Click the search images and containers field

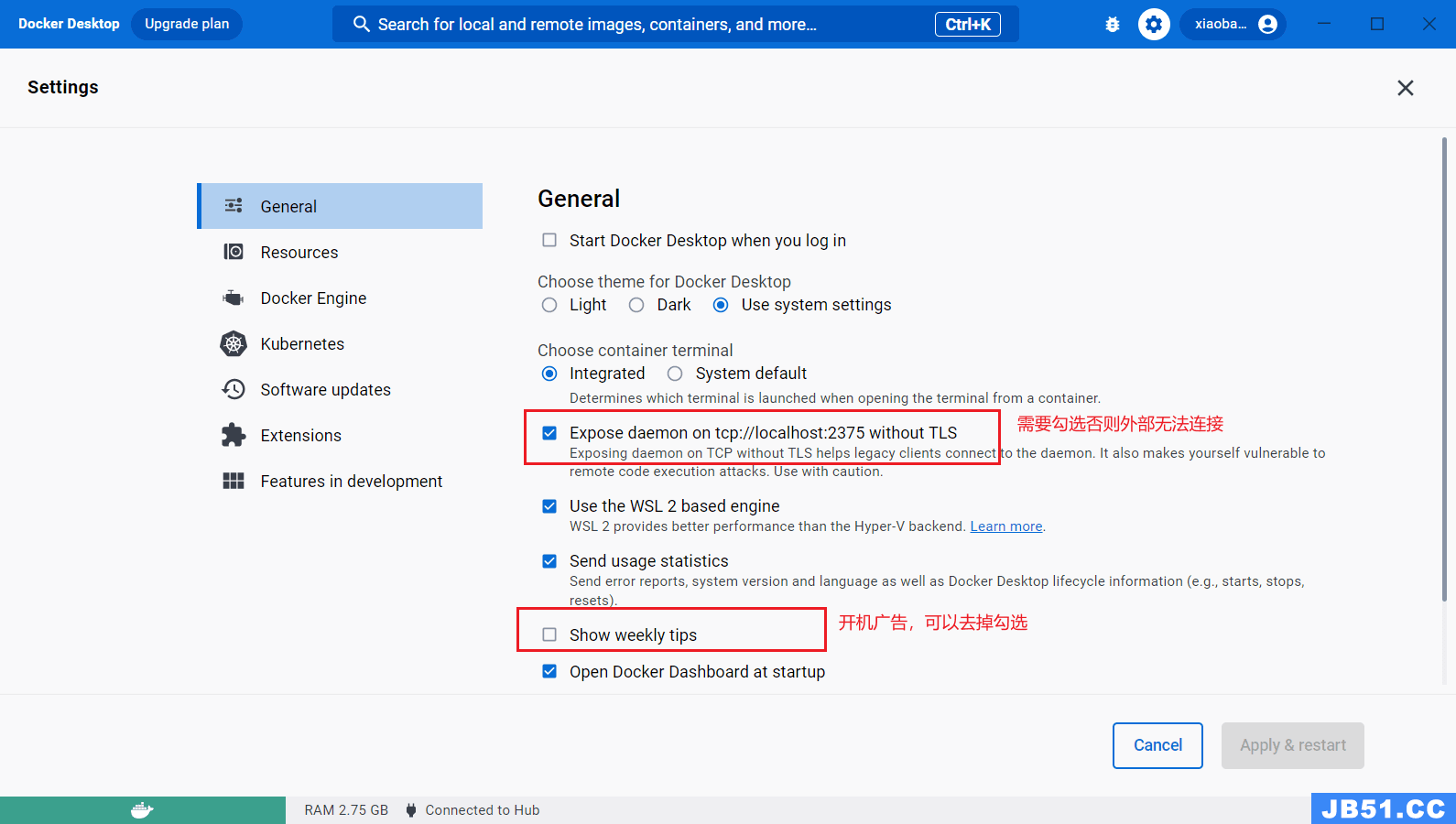tap(675, 25)
